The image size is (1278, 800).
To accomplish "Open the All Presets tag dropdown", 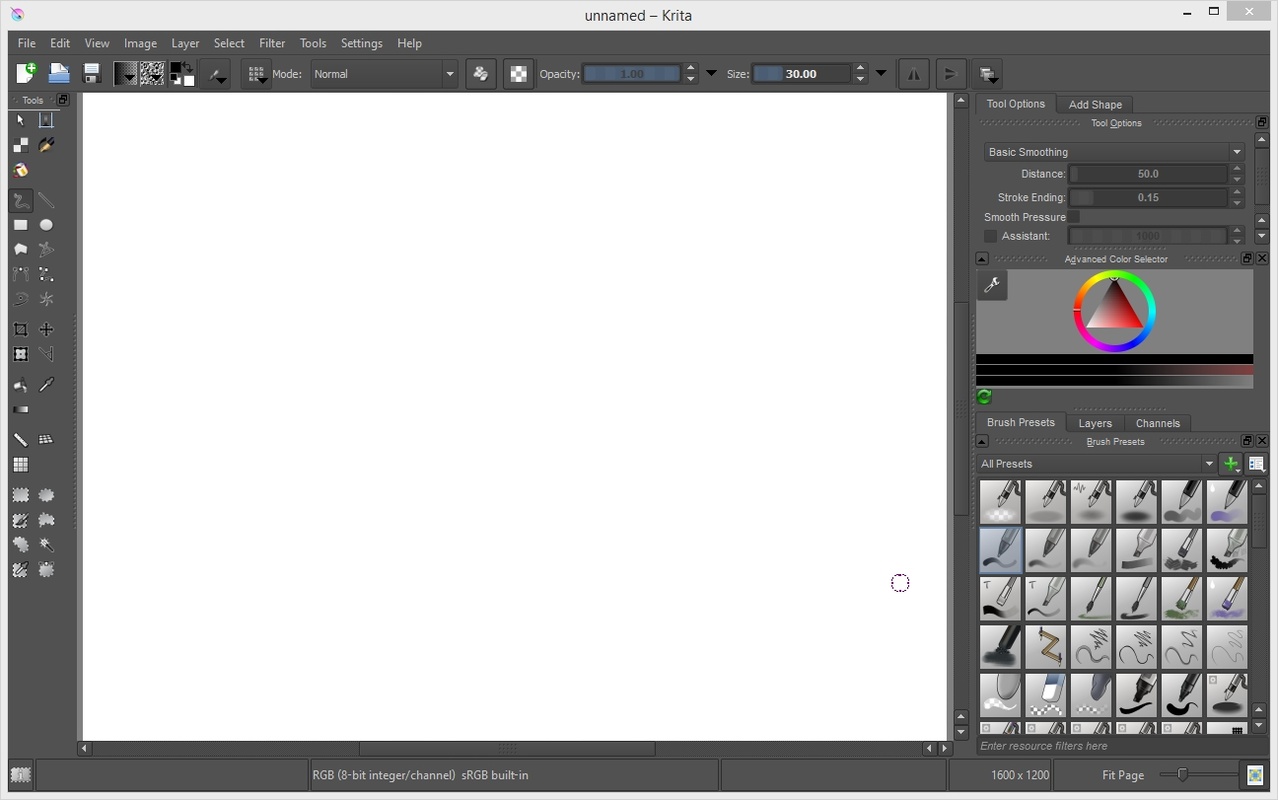I will click(x=1097, y=464).
